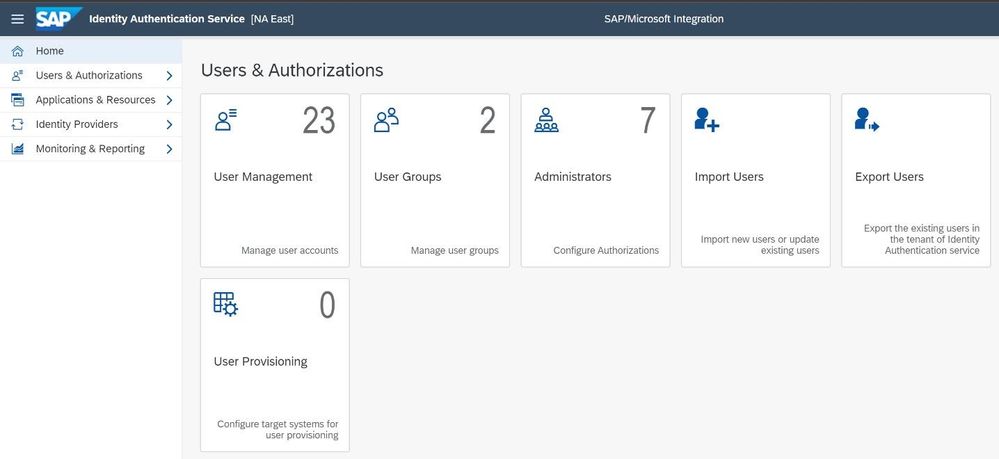
Task: Expand the Users & Authorizations chevron
Action: pos(169,75)
